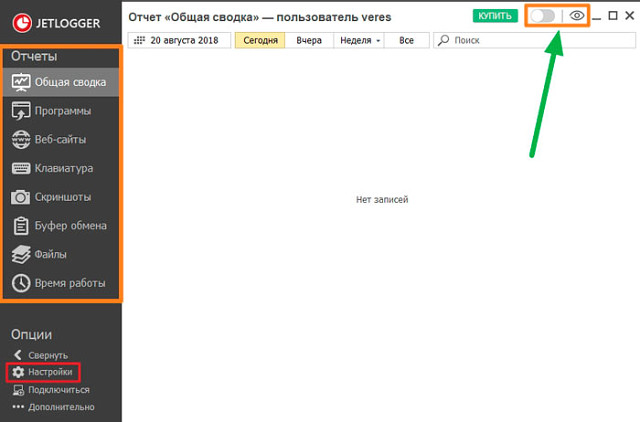Image resolution: width=640 pixels, height=422 pixels.
Task: Open the date picker 20 августа 2018
Action: tap(181, 41)
